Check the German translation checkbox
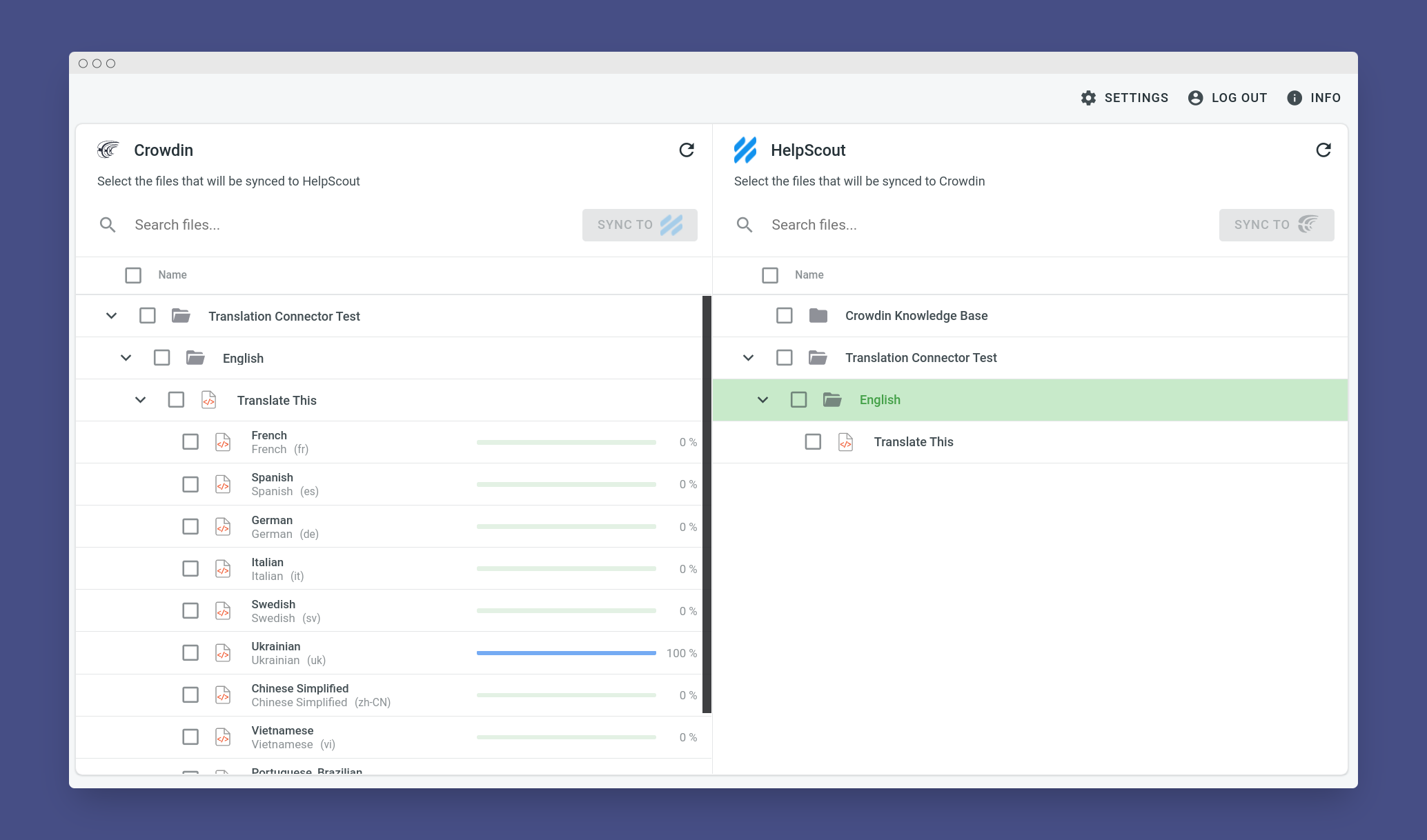This screenshot has height=840, width=1427. pyautogui.click(x=190, y=527)
